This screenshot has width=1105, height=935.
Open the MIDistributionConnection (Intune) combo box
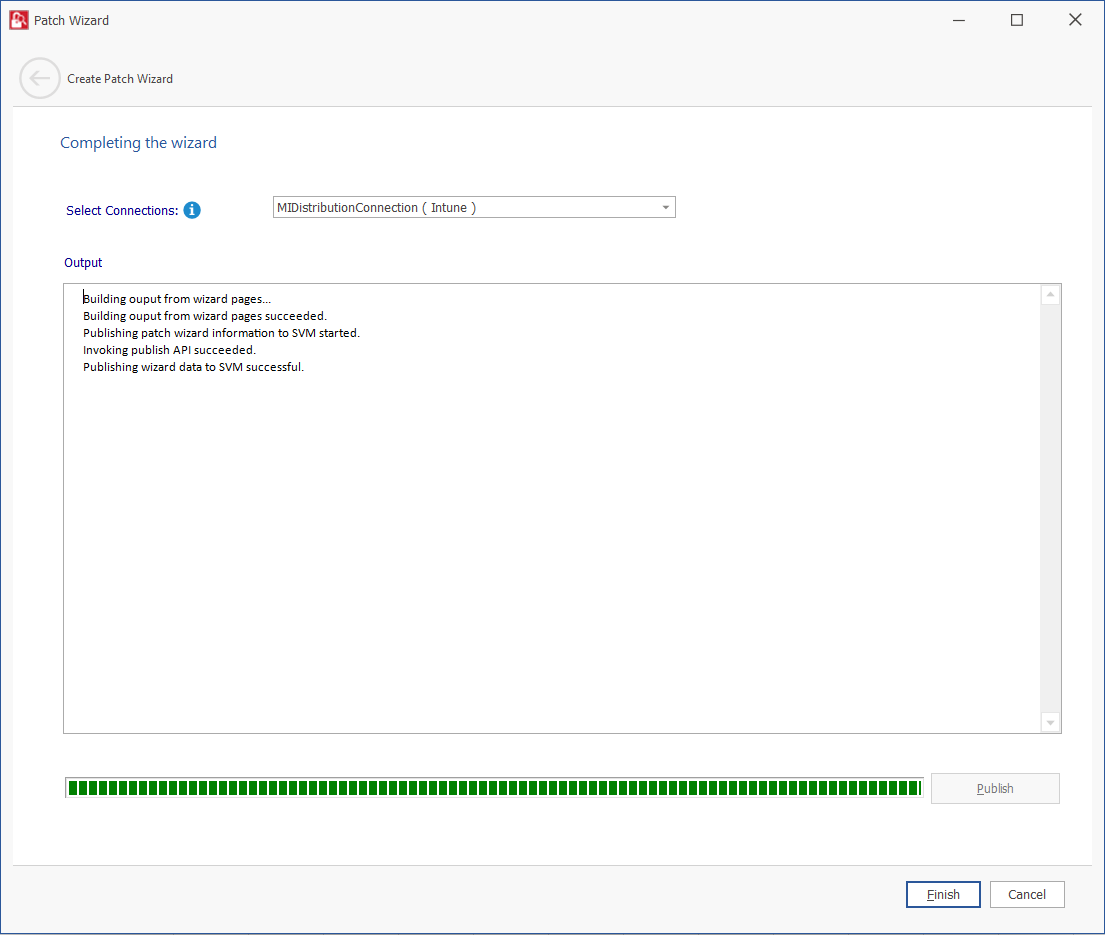pyautogui.click(x=465, y=207)
